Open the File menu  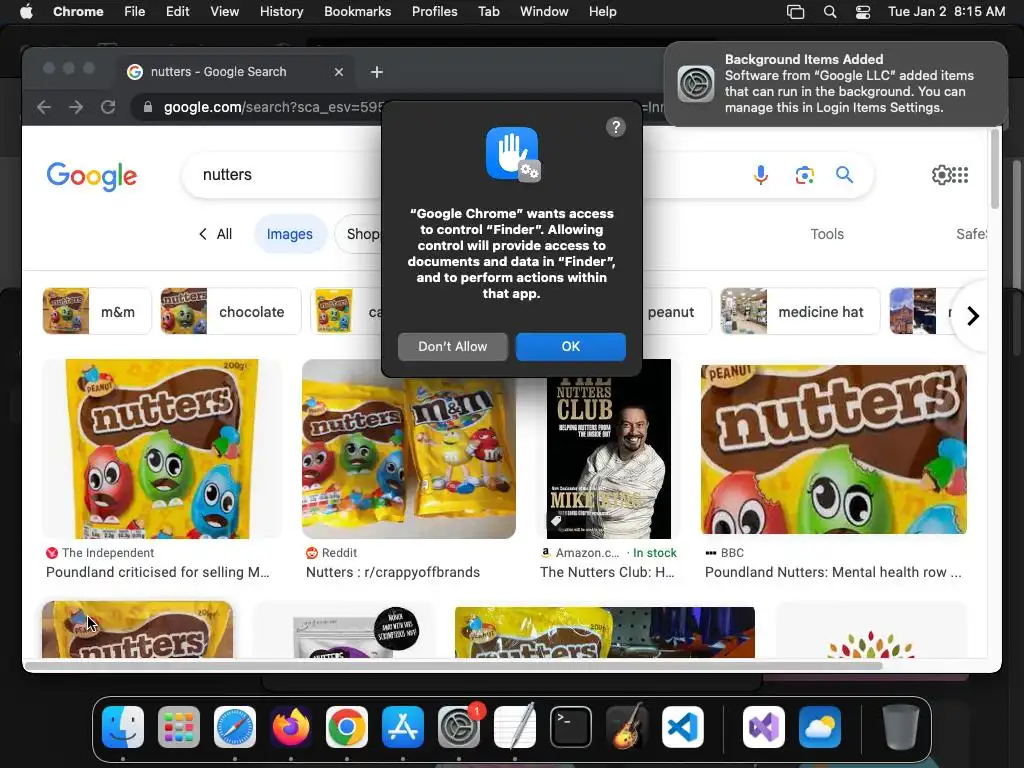135,12
